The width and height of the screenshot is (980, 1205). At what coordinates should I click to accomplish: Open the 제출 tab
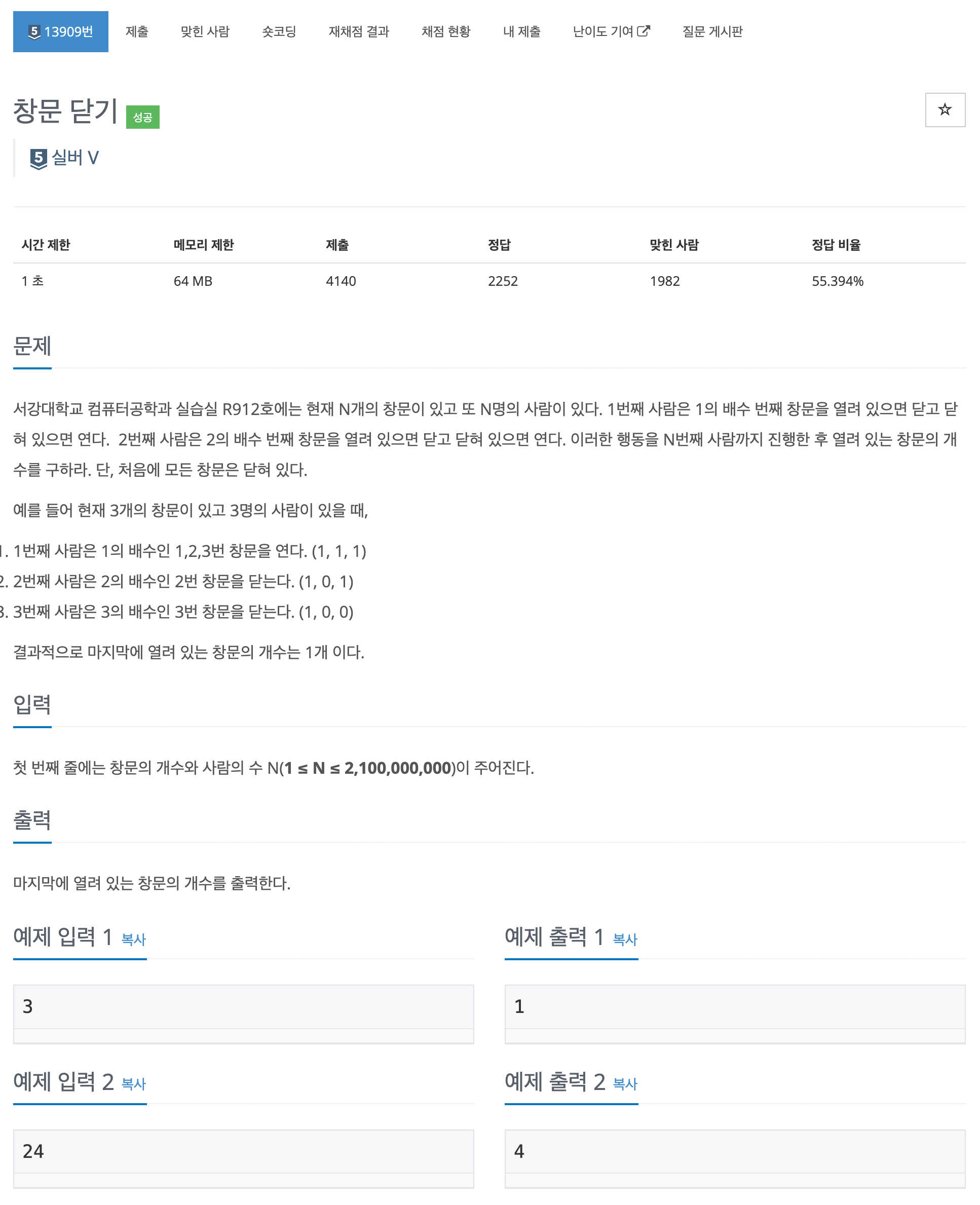click(x=137, y=31)
